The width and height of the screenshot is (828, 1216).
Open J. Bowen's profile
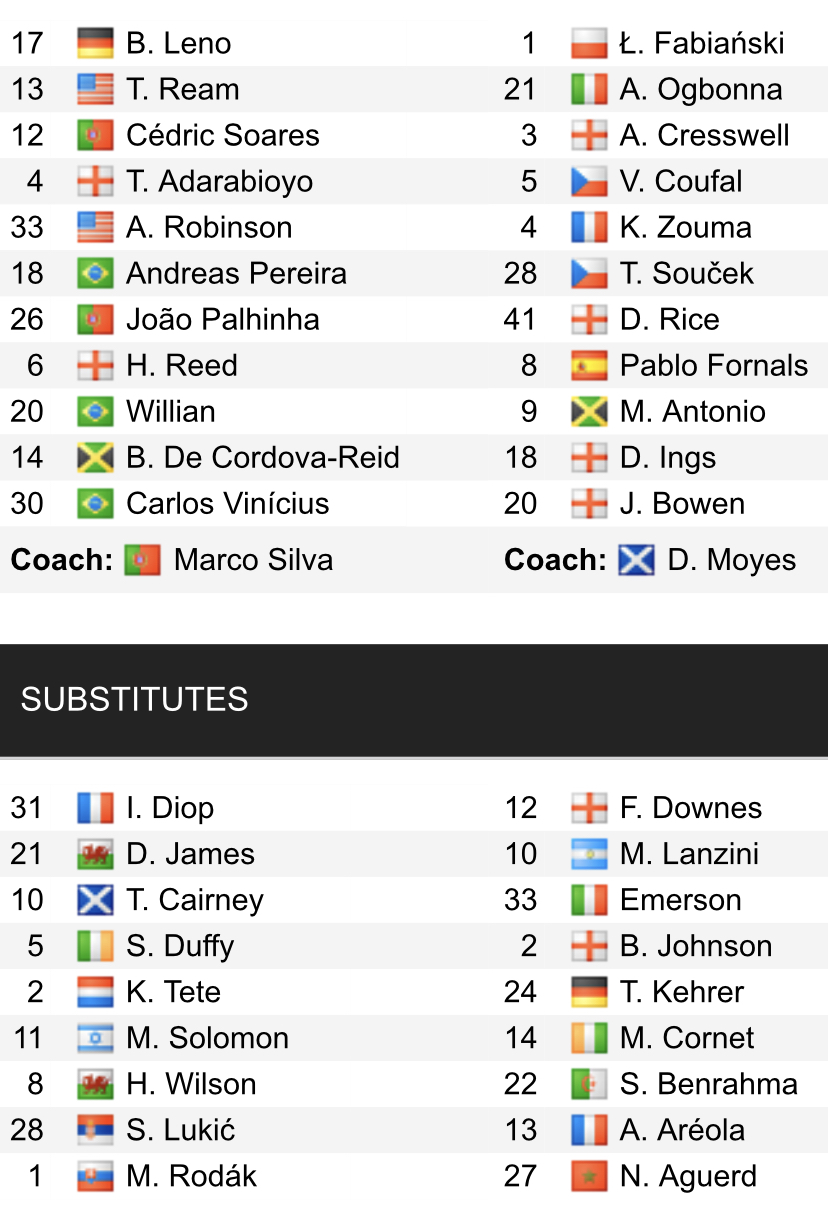(682, 503)
